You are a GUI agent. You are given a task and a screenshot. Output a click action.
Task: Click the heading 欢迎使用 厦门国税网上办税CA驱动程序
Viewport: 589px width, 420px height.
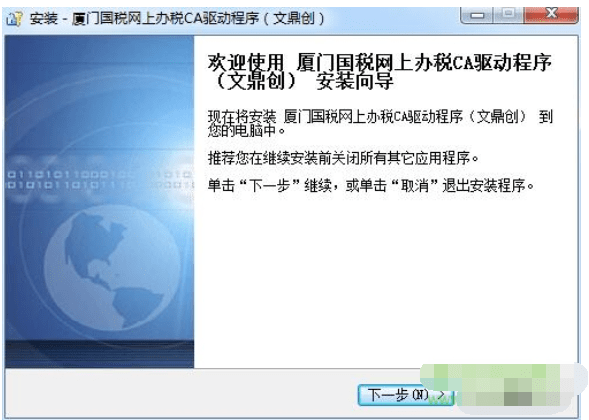click(379, 72)
